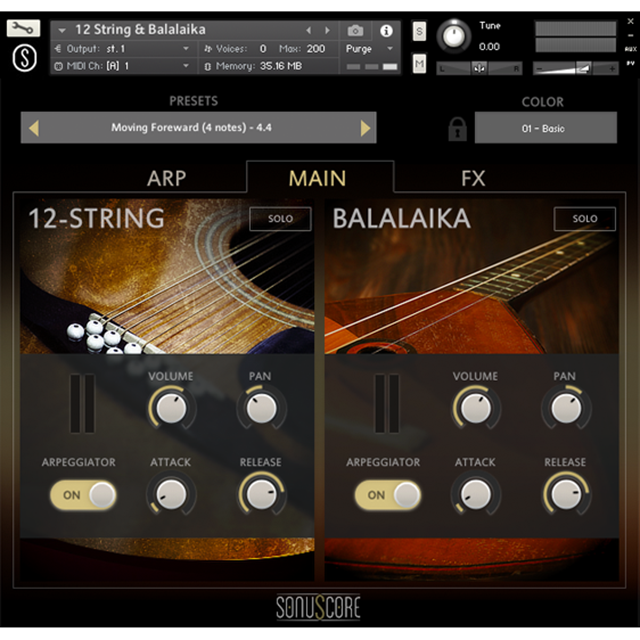
Task: Open the Purge dropdown menu
Action: coord(369,49)
